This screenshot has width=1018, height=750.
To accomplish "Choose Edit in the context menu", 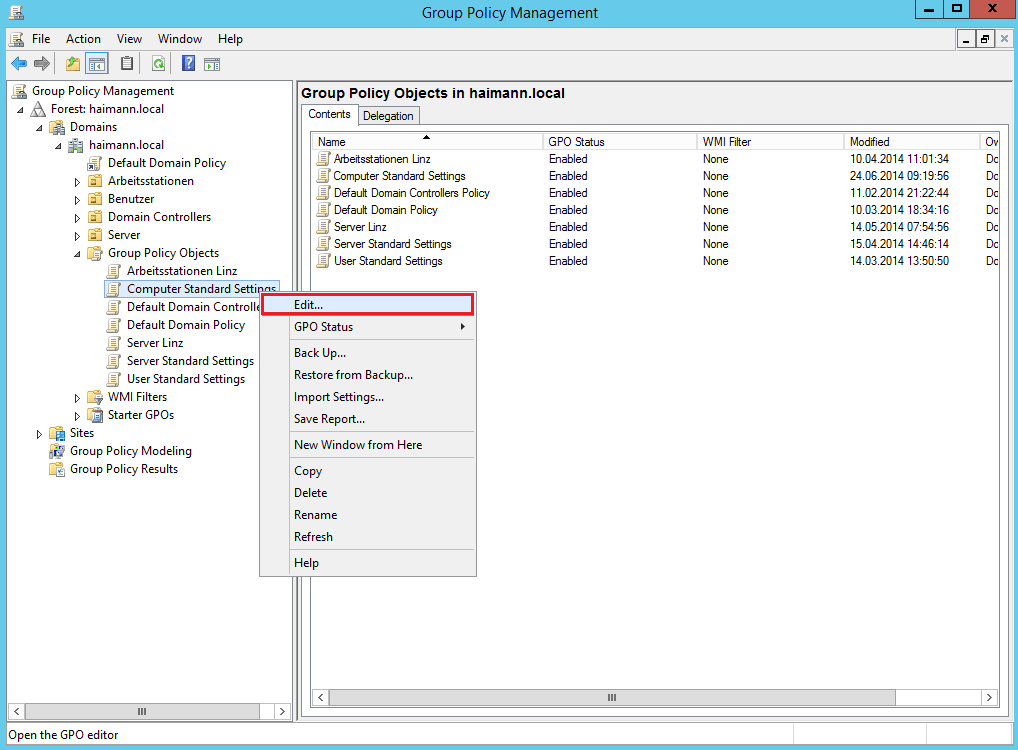I will [368, 304].
